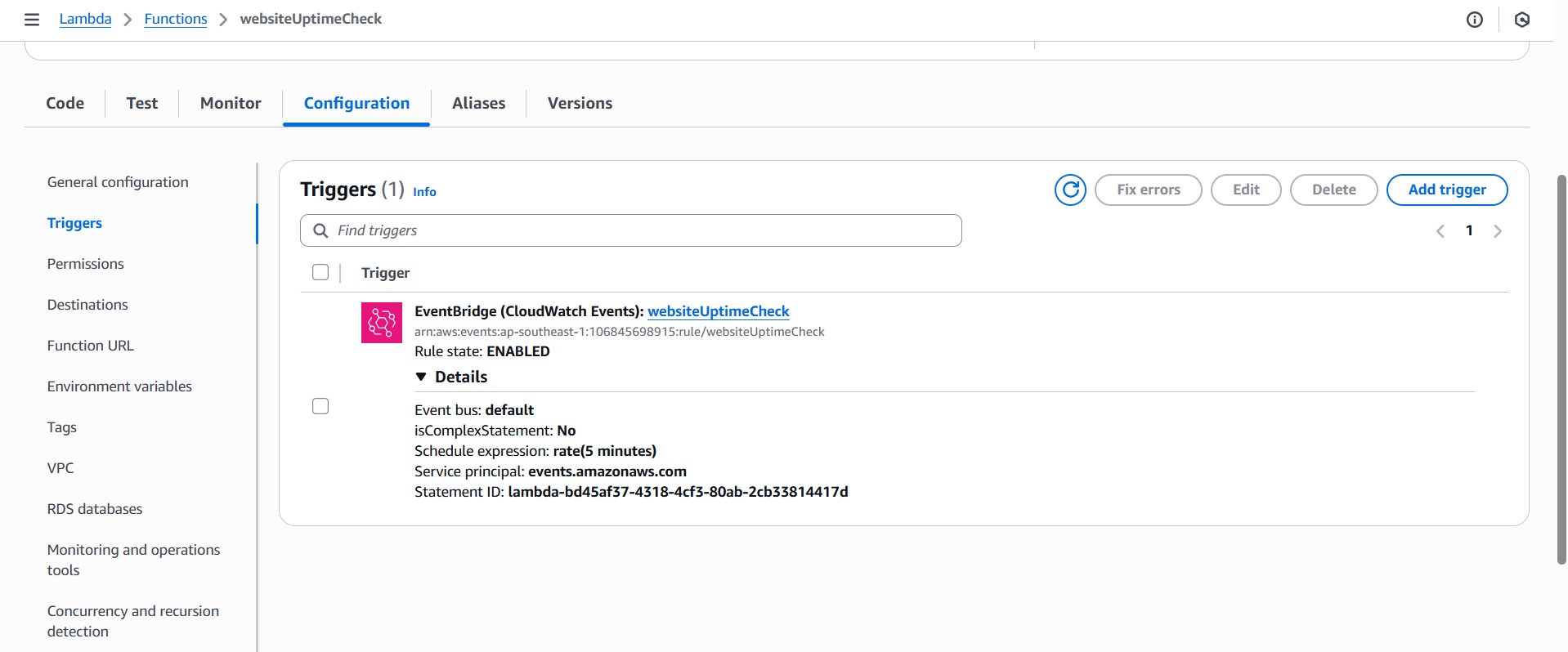The height and width of the screenshot is (652, 1568).
Task: Open Environment variables in the sidebar
Action: (119, 386)
